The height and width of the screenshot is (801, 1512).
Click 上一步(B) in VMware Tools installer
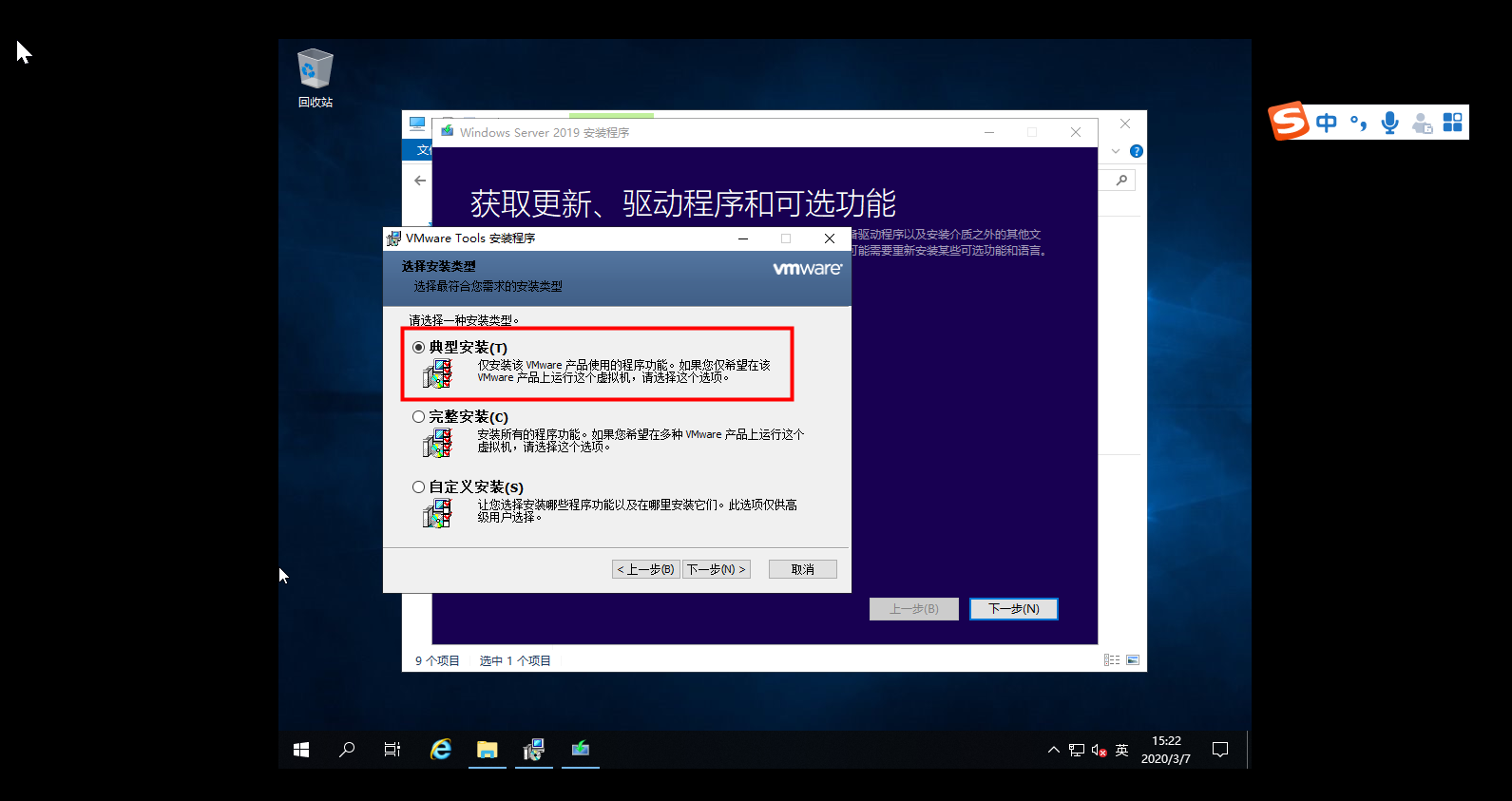(x=646, y=569)
